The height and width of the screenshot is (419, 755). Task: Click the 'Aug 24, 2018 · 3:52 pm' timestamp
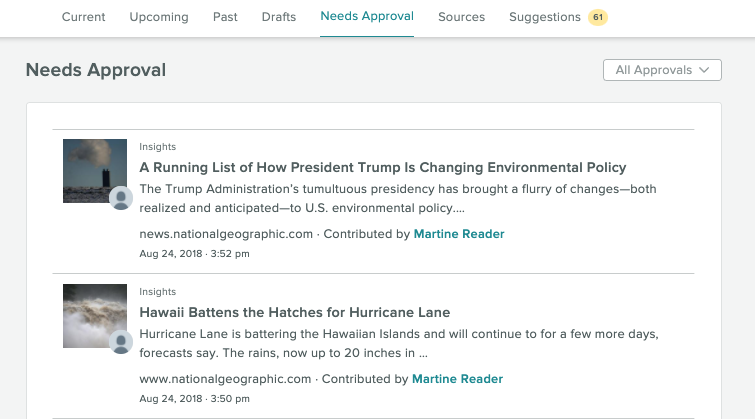point(195,254)
